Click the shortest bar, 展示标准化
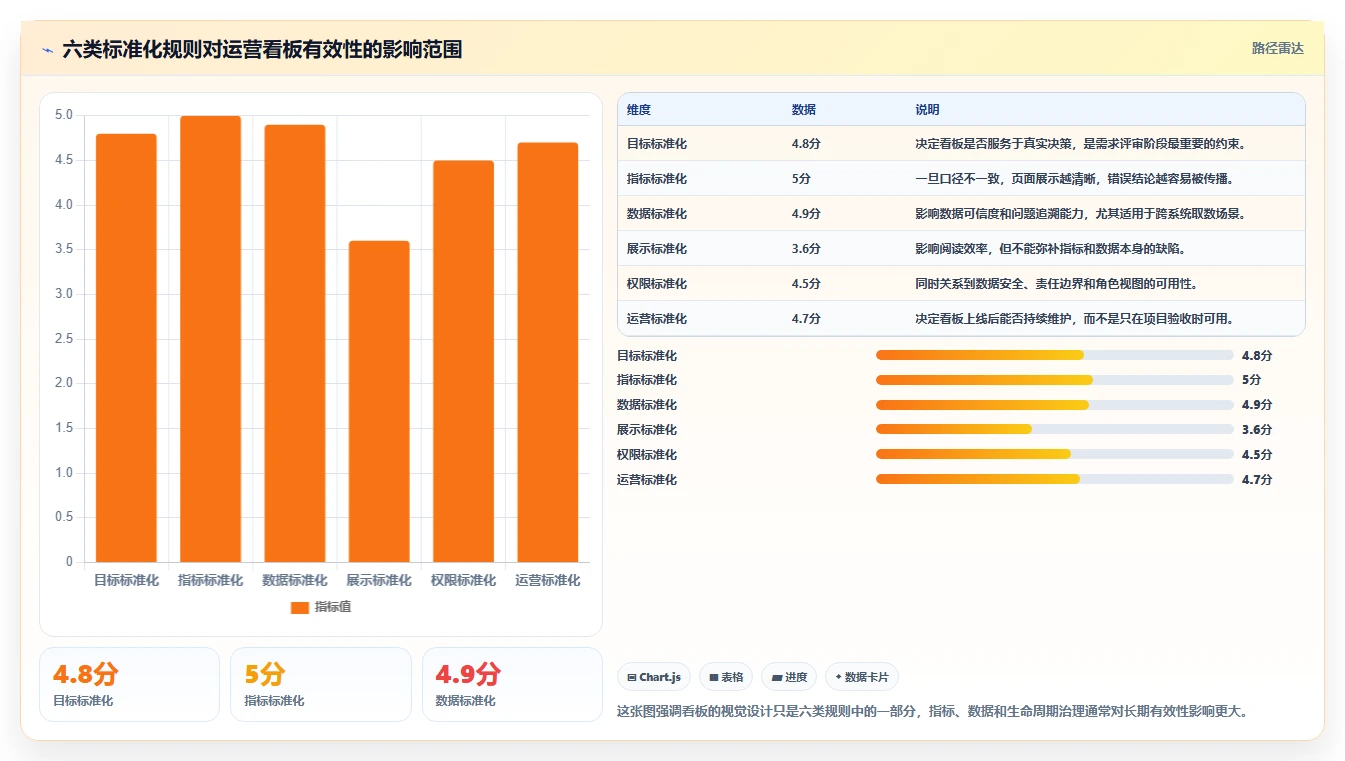Image resolution: width=1345 pixels, height=761 pixels. point(379,401)
